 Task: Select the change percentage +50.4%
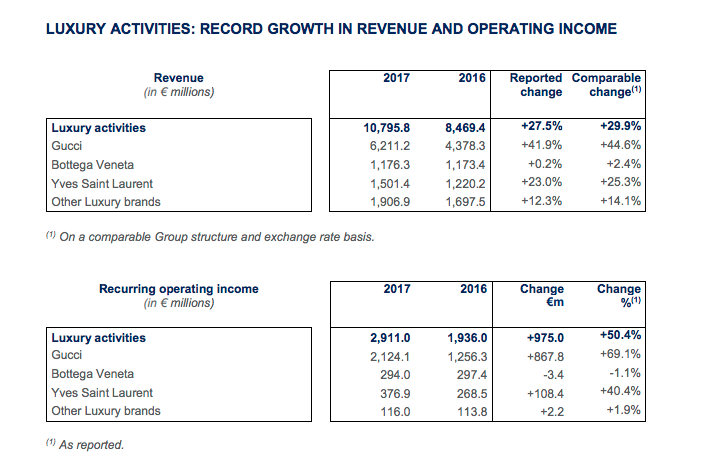pyautogui.click(x=620, y=335)
